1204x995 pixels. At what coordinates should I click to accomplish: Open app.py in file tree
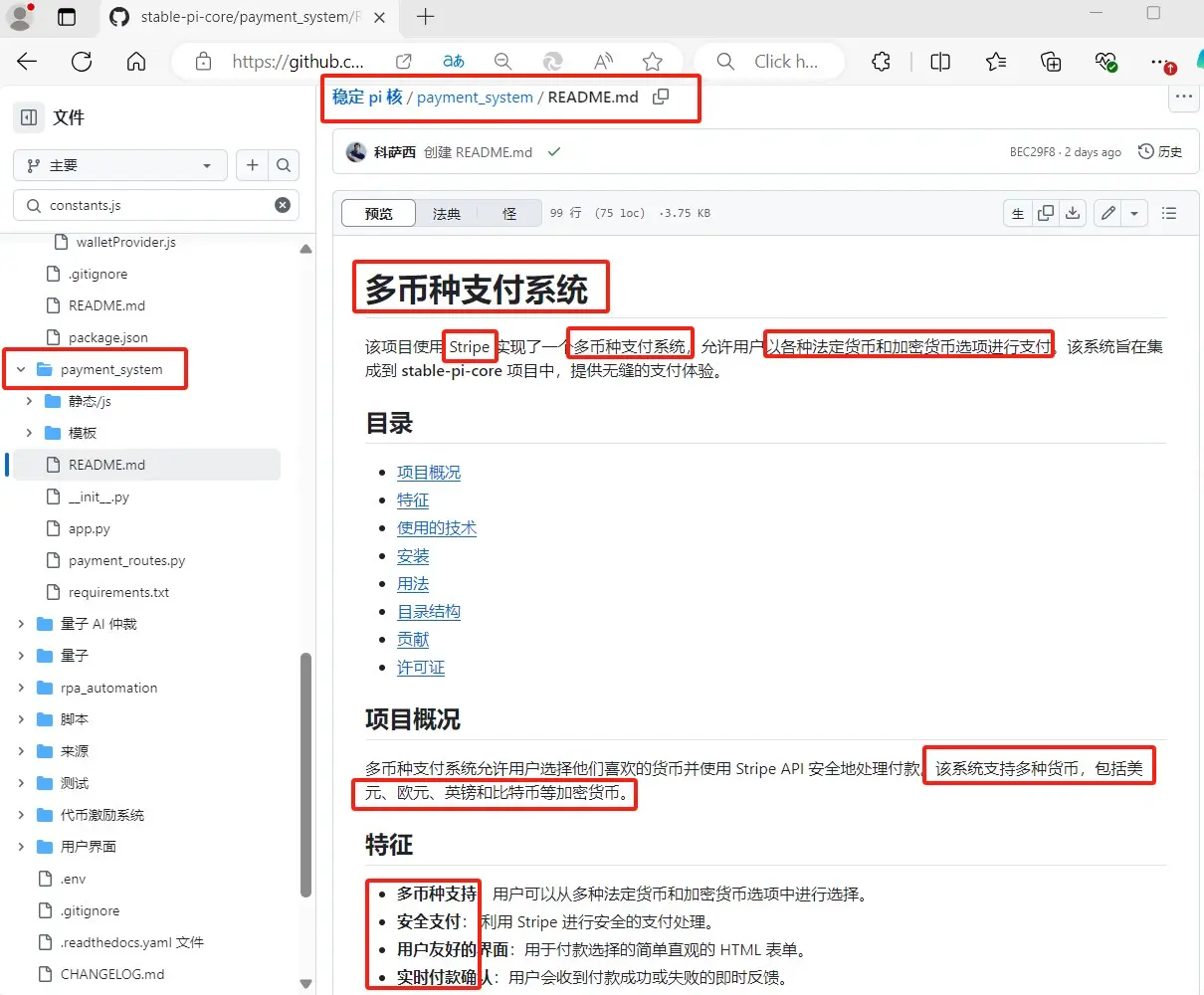90,528
